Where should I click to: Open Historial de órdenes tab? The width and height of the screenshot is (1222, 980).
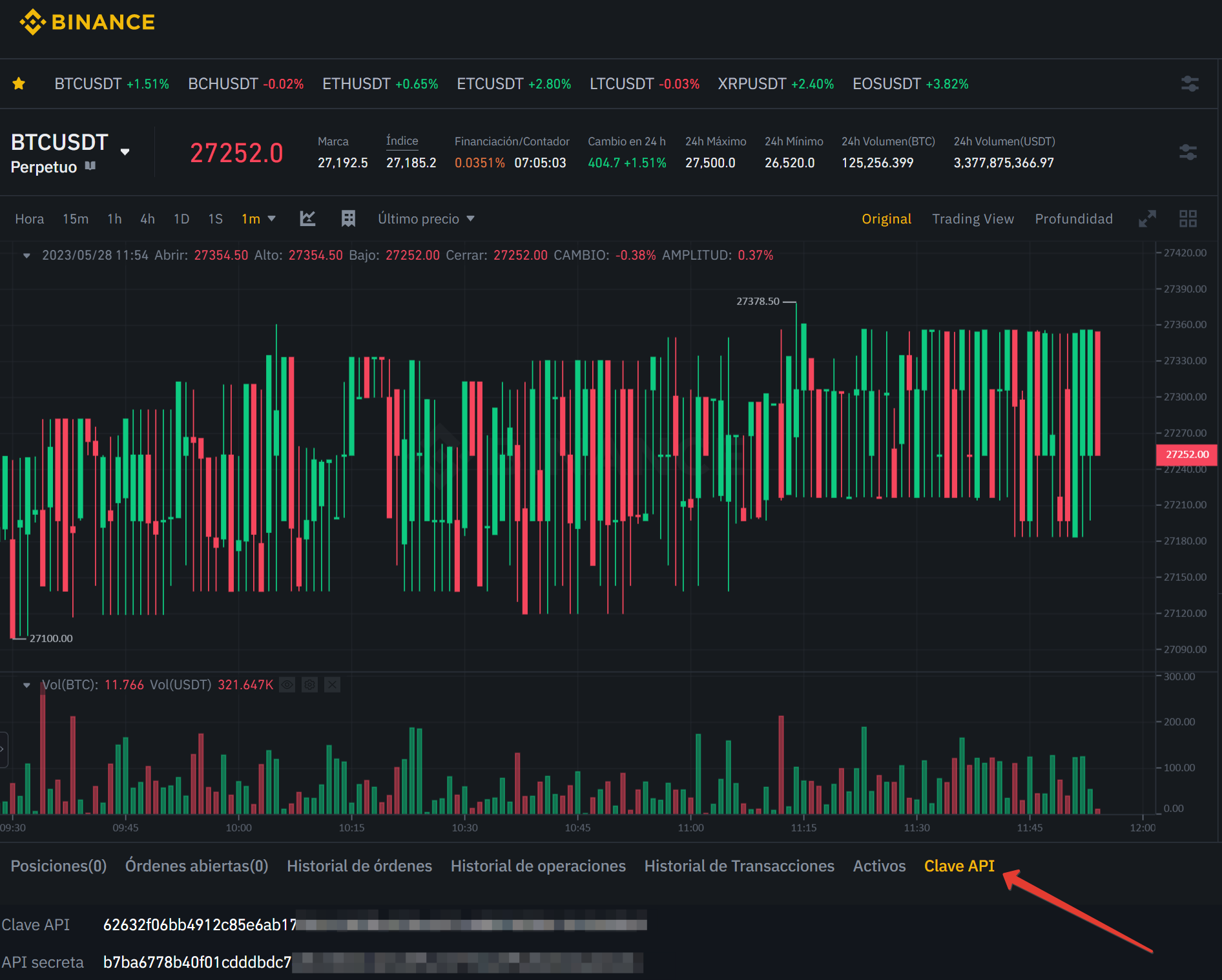click(359, 866)
